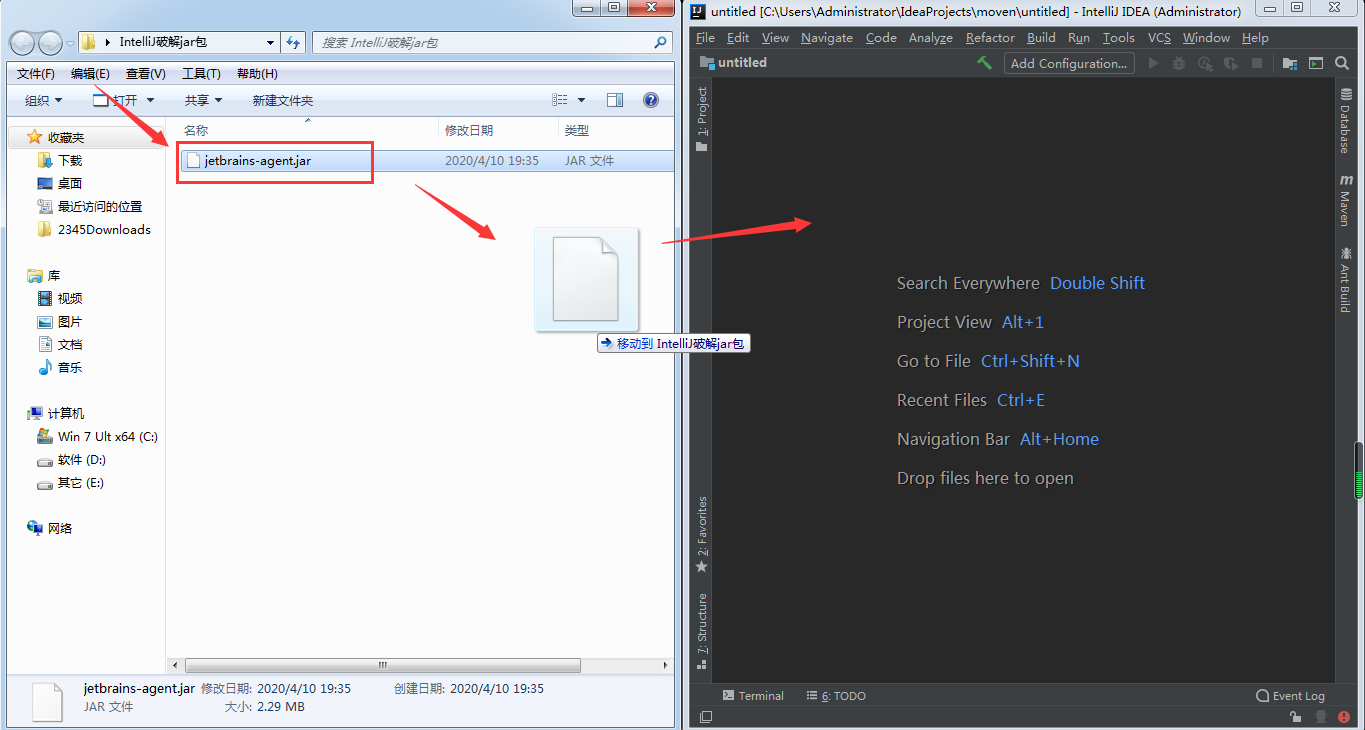Open the Run menu
The image size is (1365, 730).
1079,38
